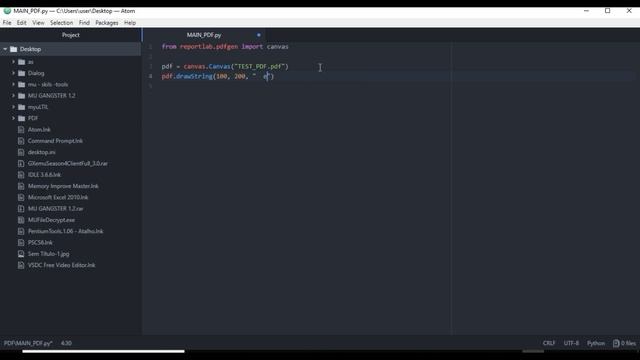Select the Dialog folder name
This screenshot has width=640, height=360.
tap(36, 73)
